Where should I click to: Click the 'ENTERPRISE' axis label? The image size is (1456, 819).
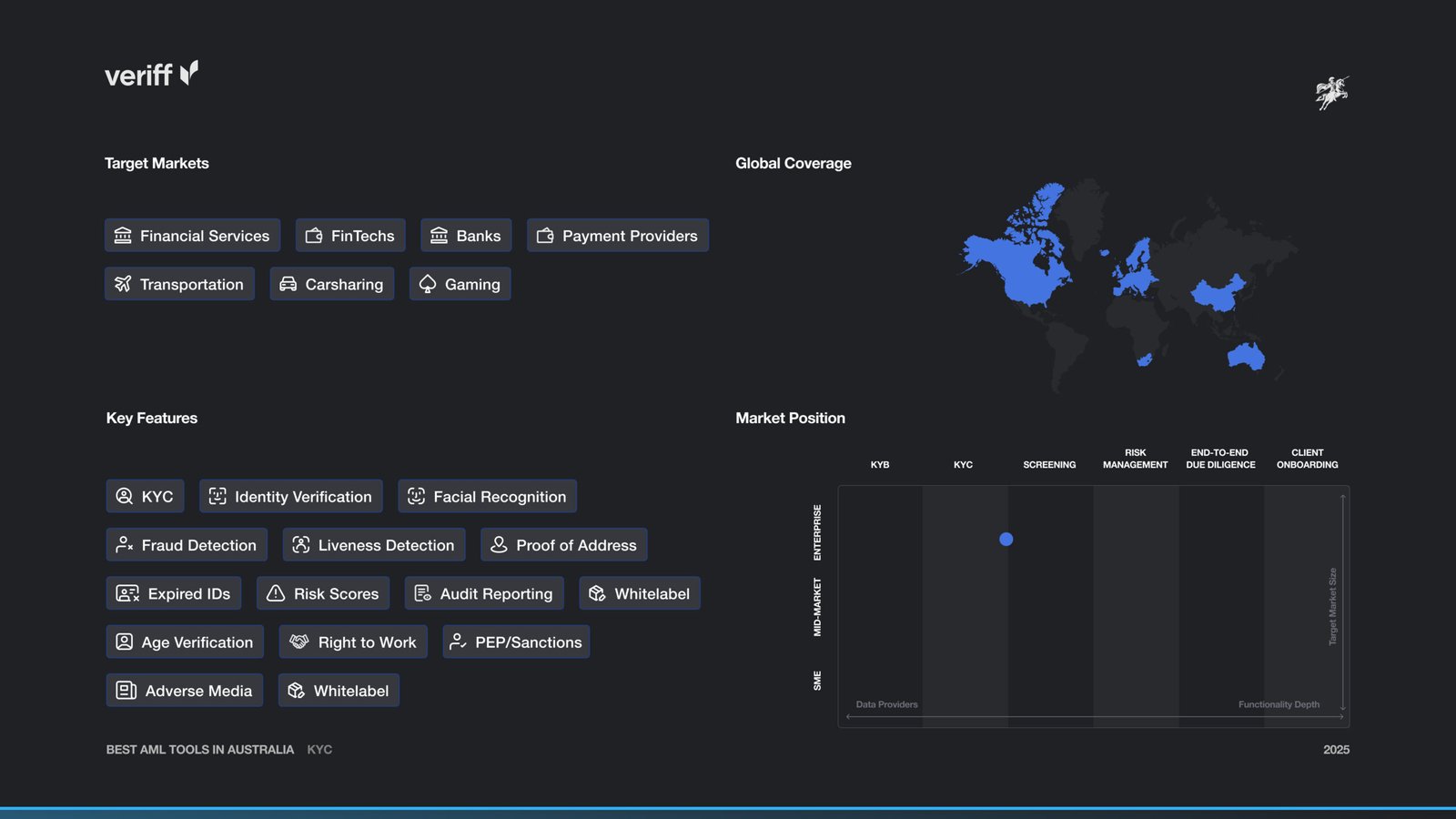[x=817, y=532]
